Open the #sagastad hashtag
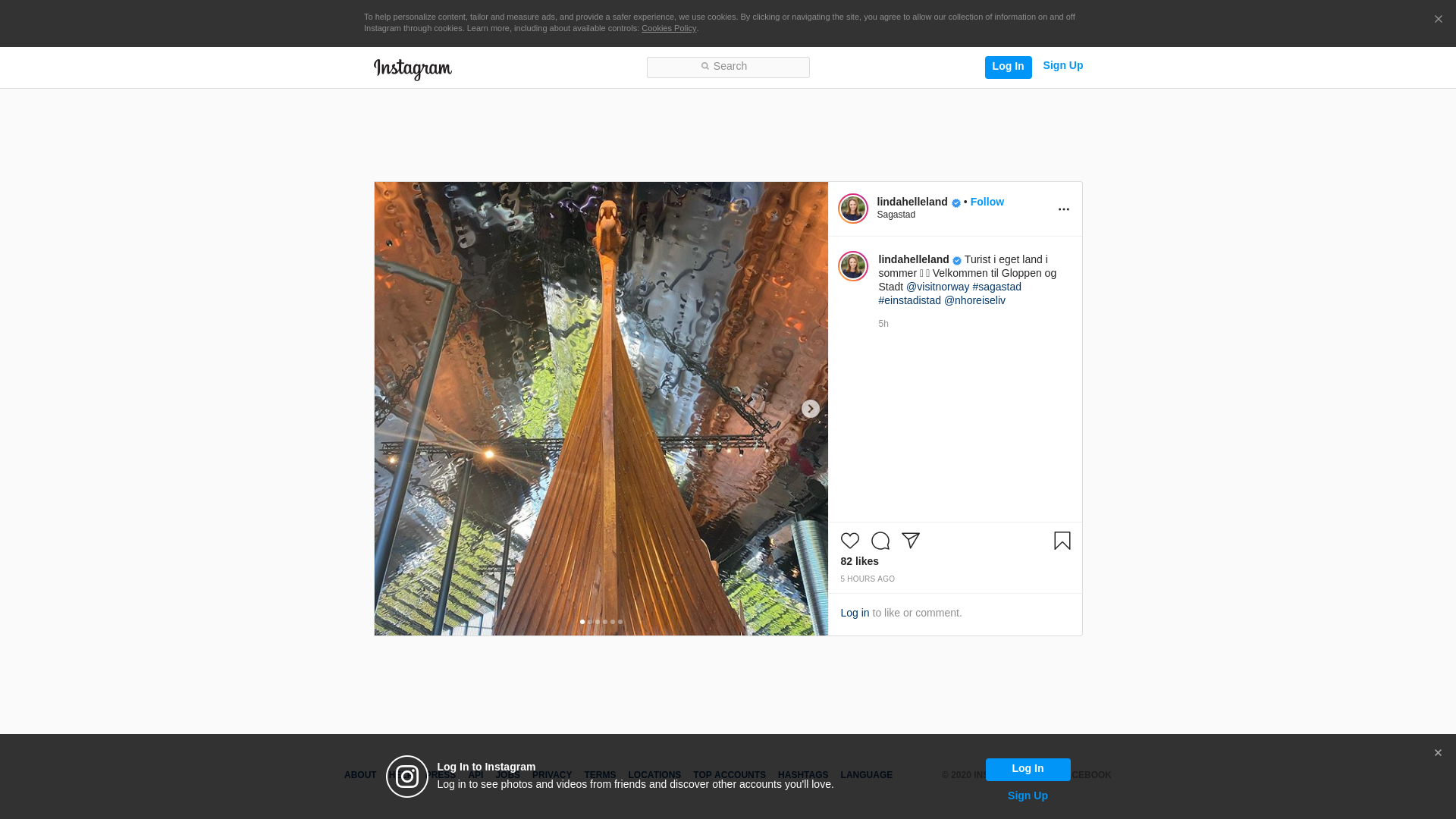This screenshot has width=1456, height=819. (996, 287)
